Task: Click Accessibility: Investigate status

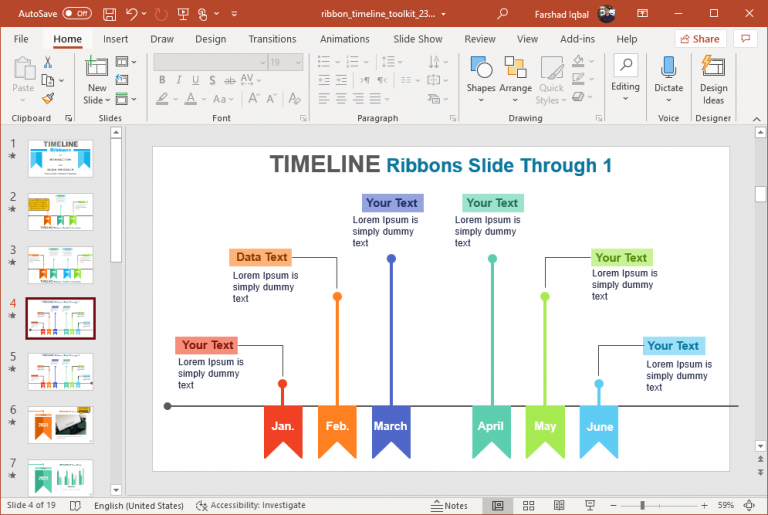Action: coord(250,505)
